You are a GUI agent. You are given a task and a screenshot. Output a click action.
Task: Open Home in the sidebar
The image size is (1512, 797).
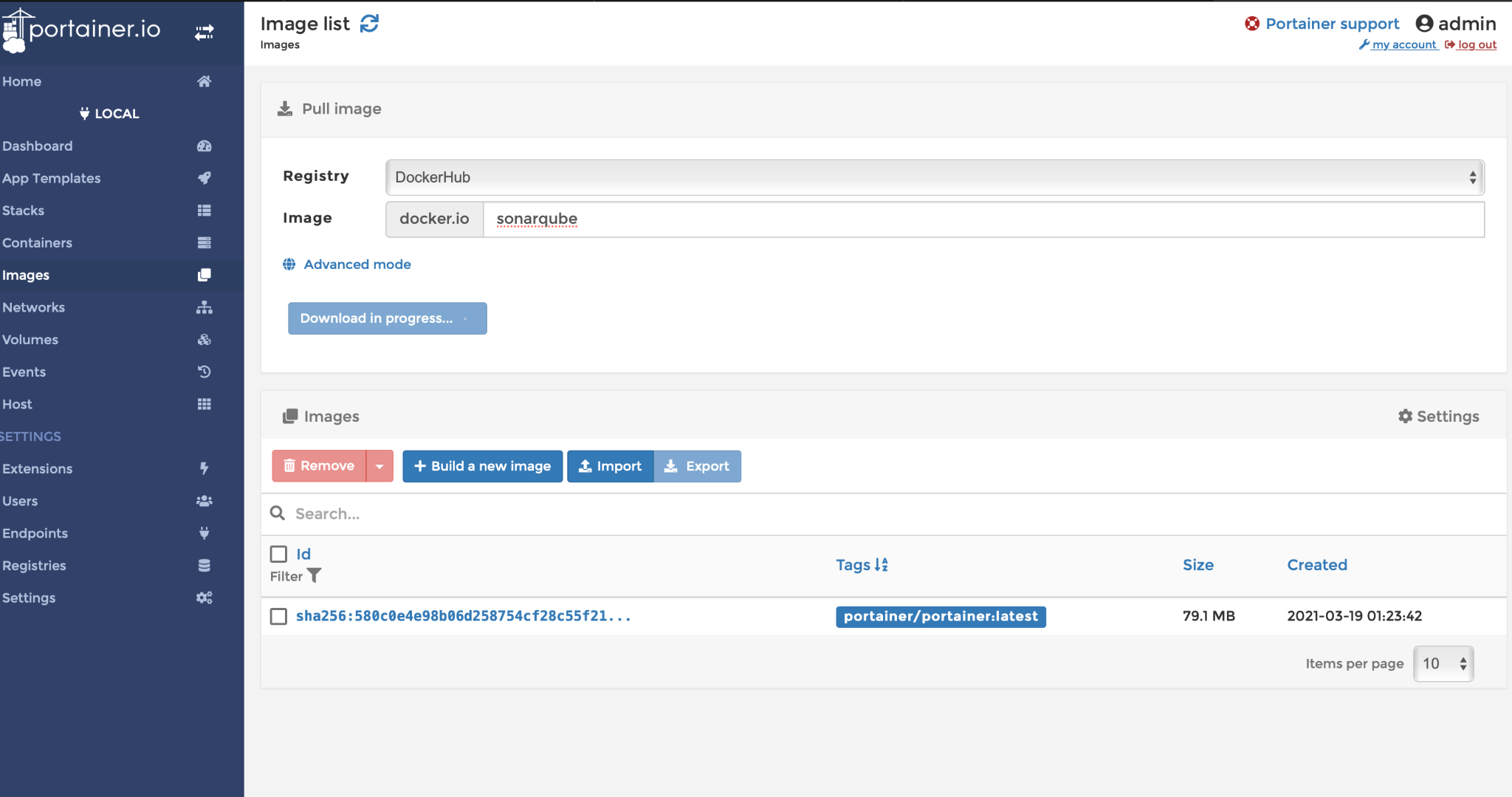click(x=22, y=81)
